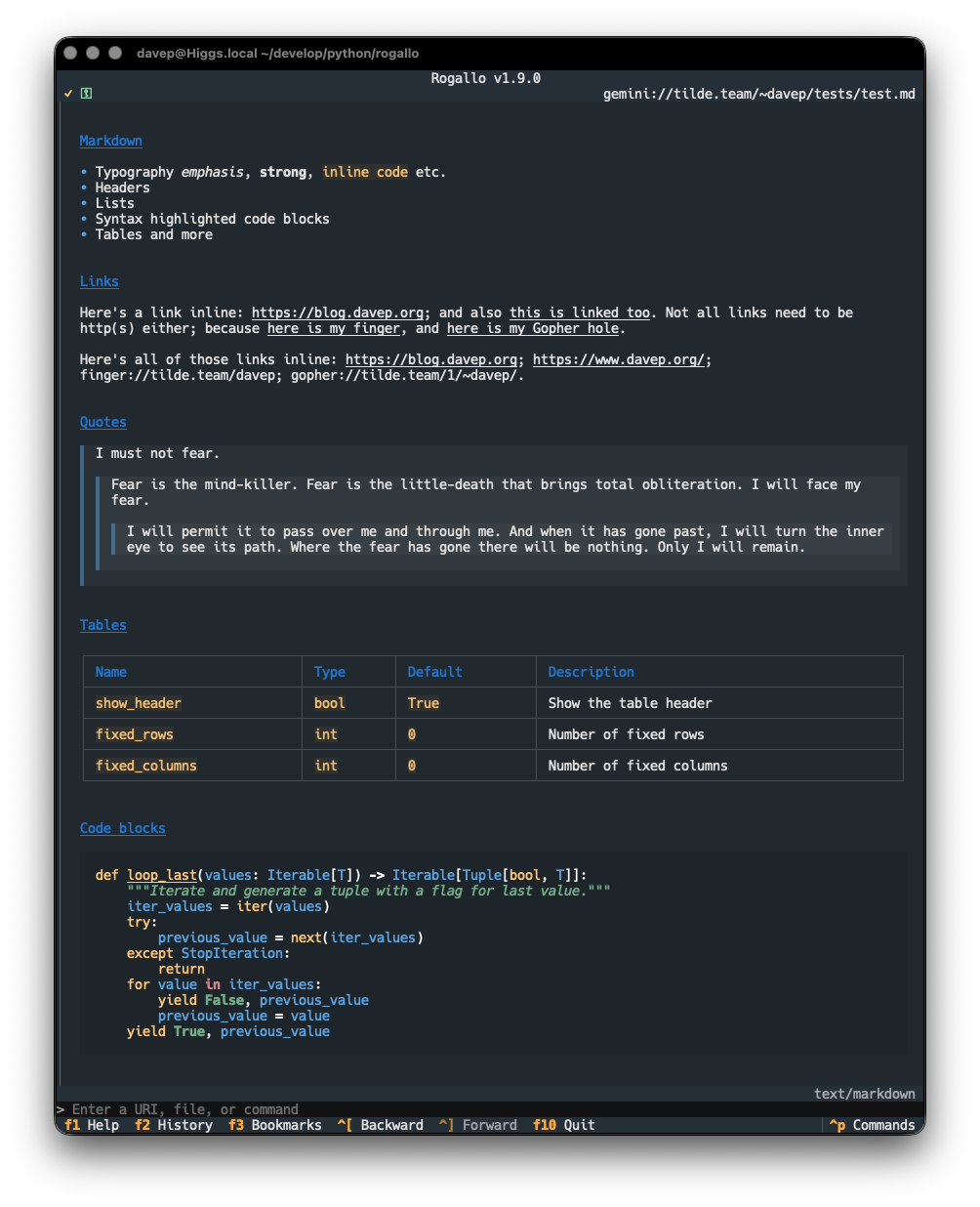Focus the URI, file, or command input

tap(488, 1109)
